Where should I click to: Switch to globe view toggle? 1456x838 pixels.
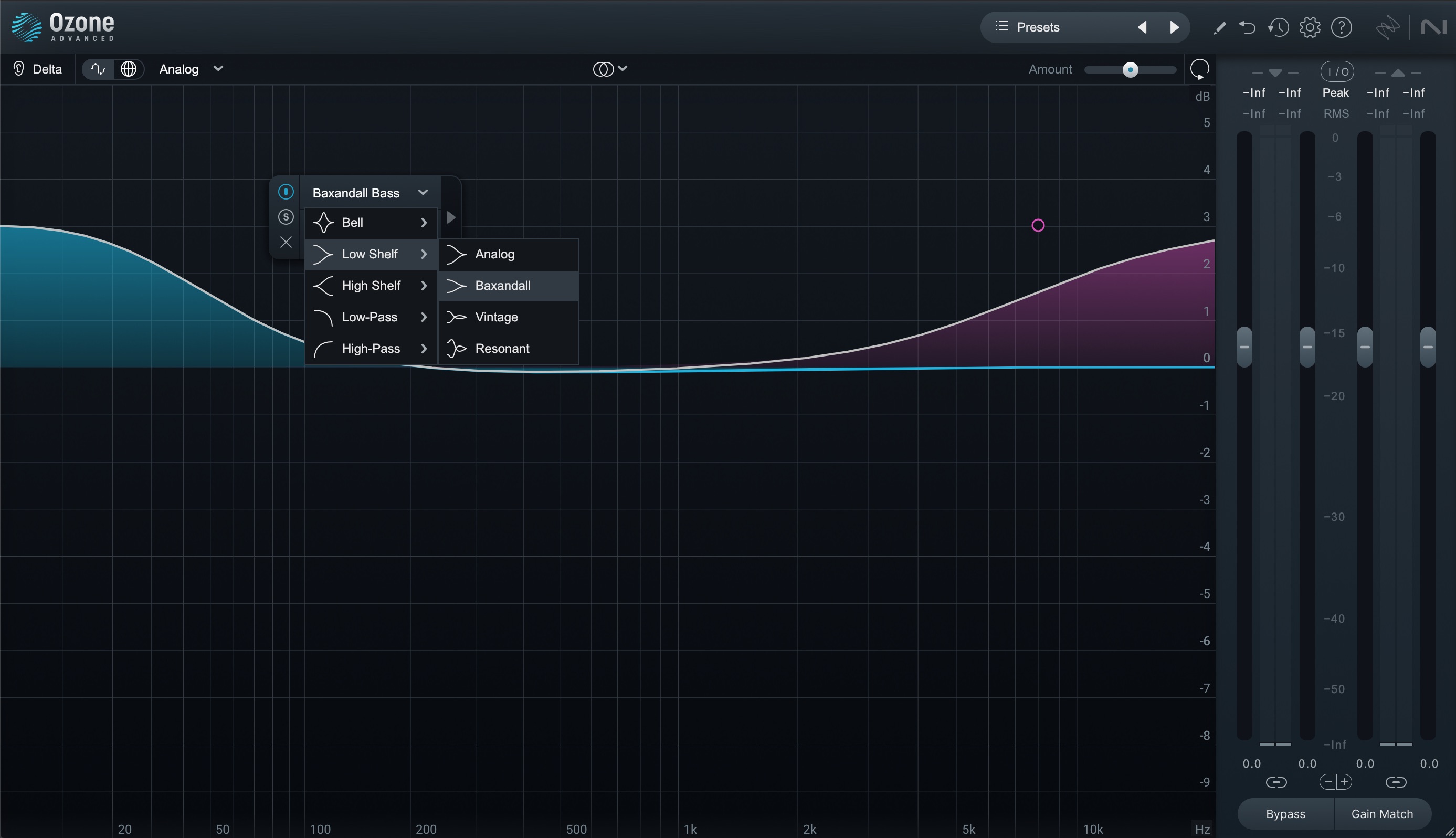[x=128, y=69]
